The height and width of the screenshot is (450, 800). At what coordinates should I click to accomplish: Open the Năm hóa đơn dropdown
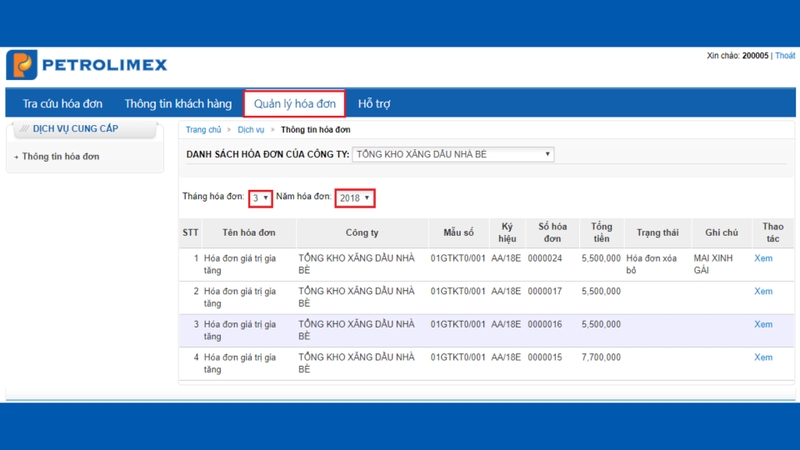pyautogui.click(x=354, y=198)
